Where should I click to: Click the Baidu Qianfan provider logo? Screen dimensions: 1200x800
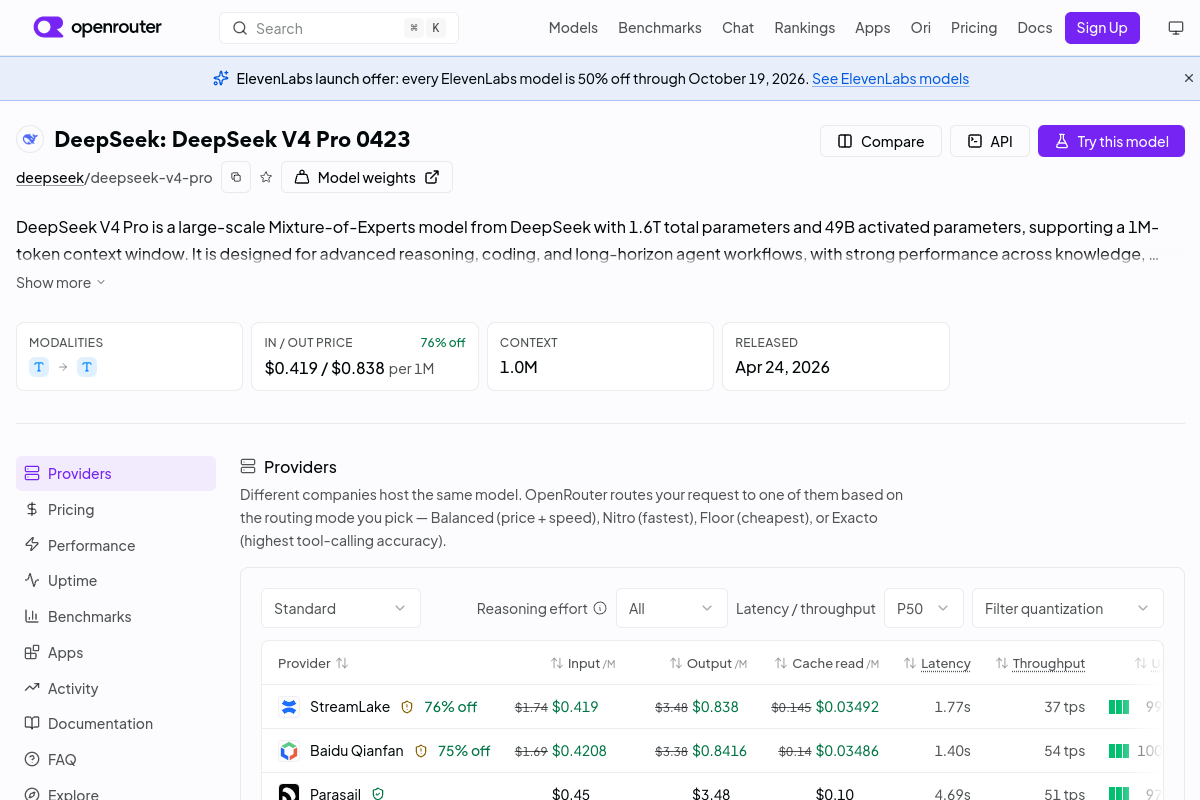289,750
